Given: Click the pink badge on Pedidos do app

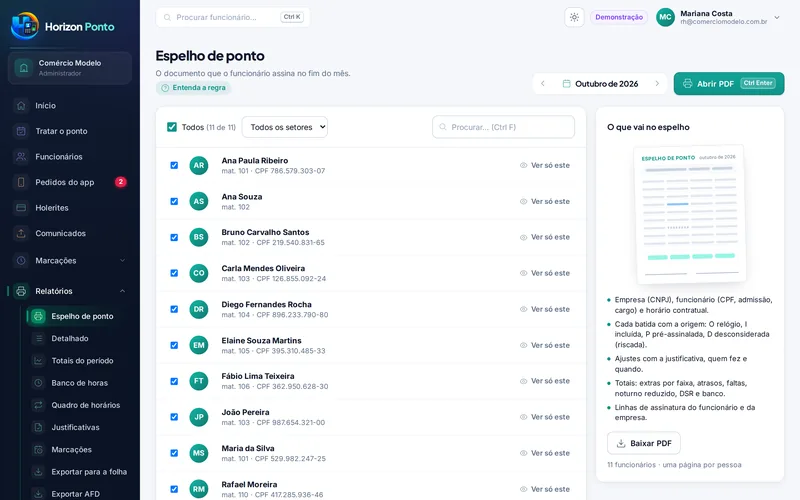Looking at the screenshot, I should 120,182.
